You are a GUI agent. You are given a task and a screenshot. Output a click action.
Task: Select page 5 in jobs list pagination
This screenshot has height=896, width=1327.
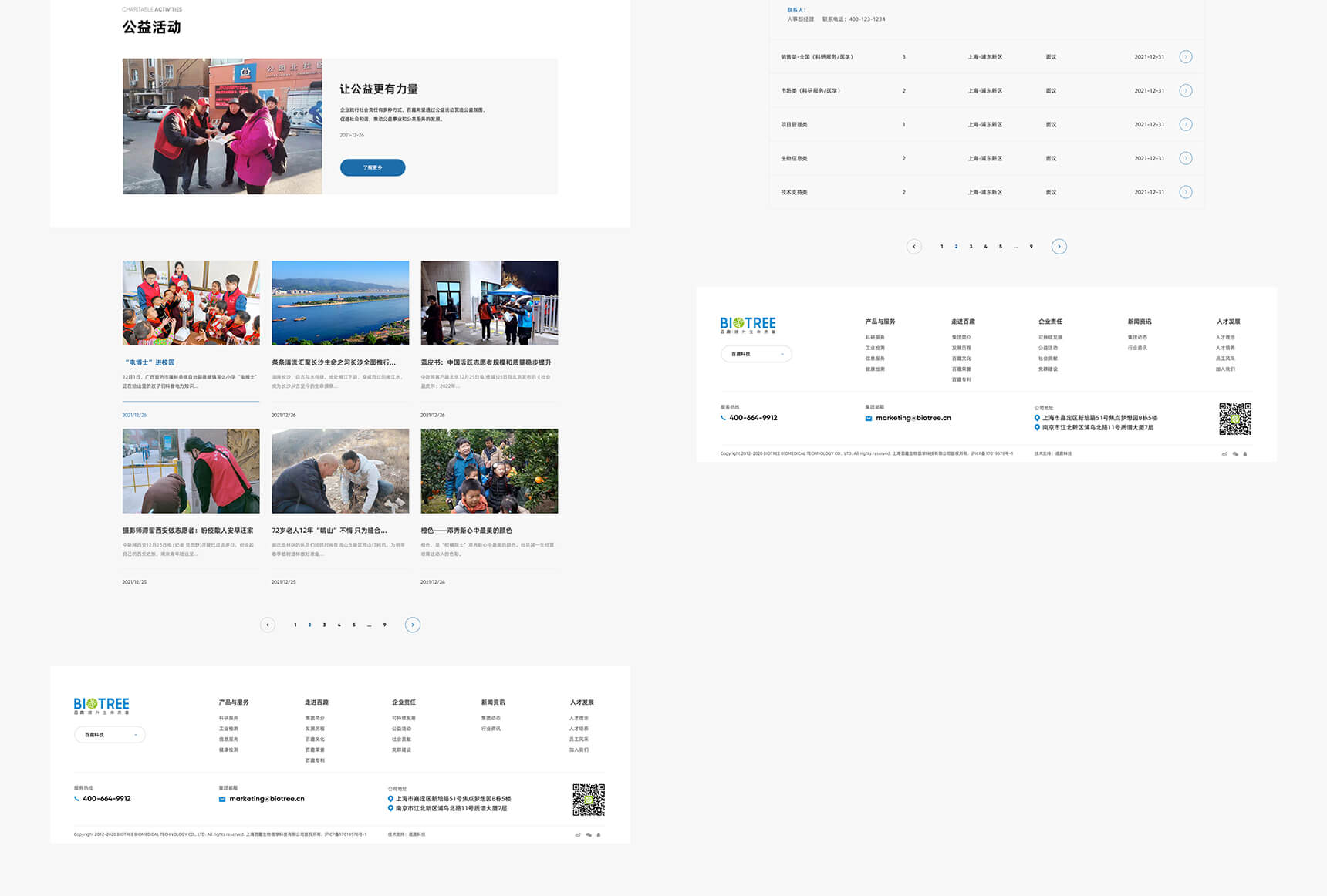(1001, 247)
